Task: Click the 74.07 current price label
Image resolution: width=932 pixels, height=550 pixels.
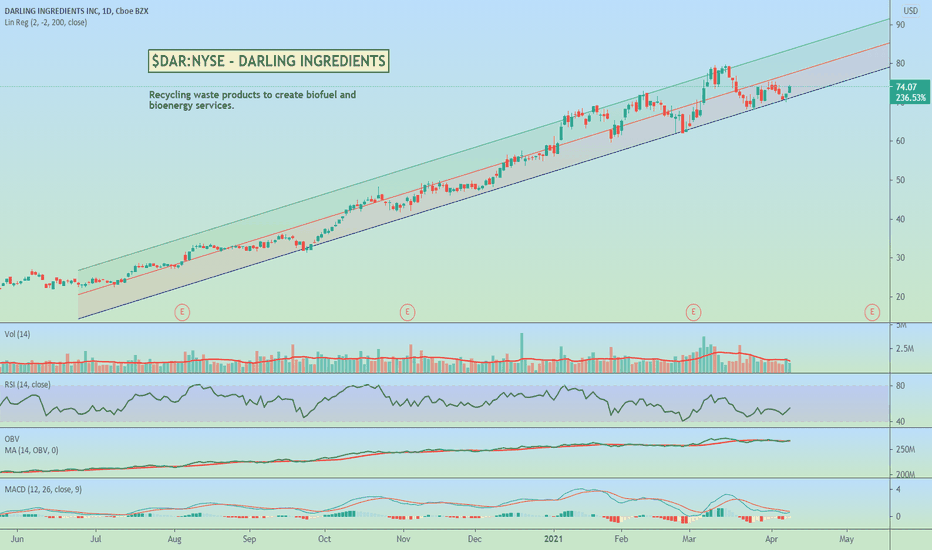Action: tap(906, 87)
